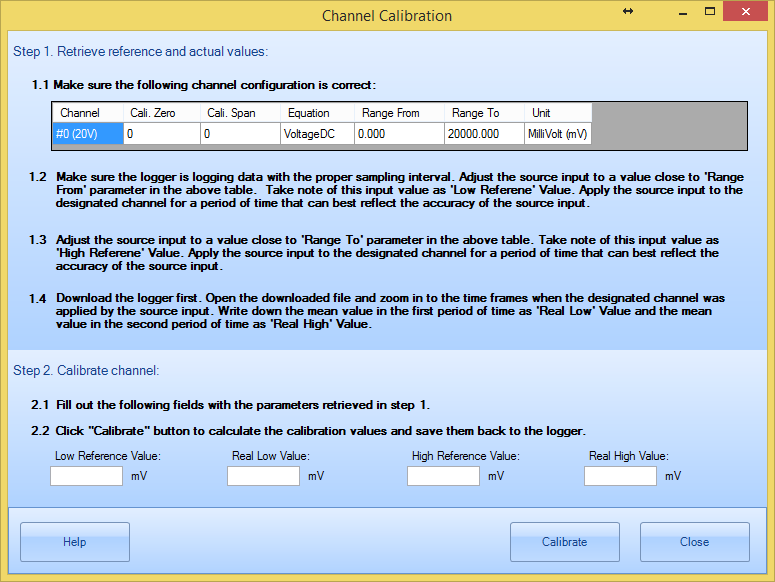Click the Close button at bottom
The image size is (775, 582).
click(694, 542)
